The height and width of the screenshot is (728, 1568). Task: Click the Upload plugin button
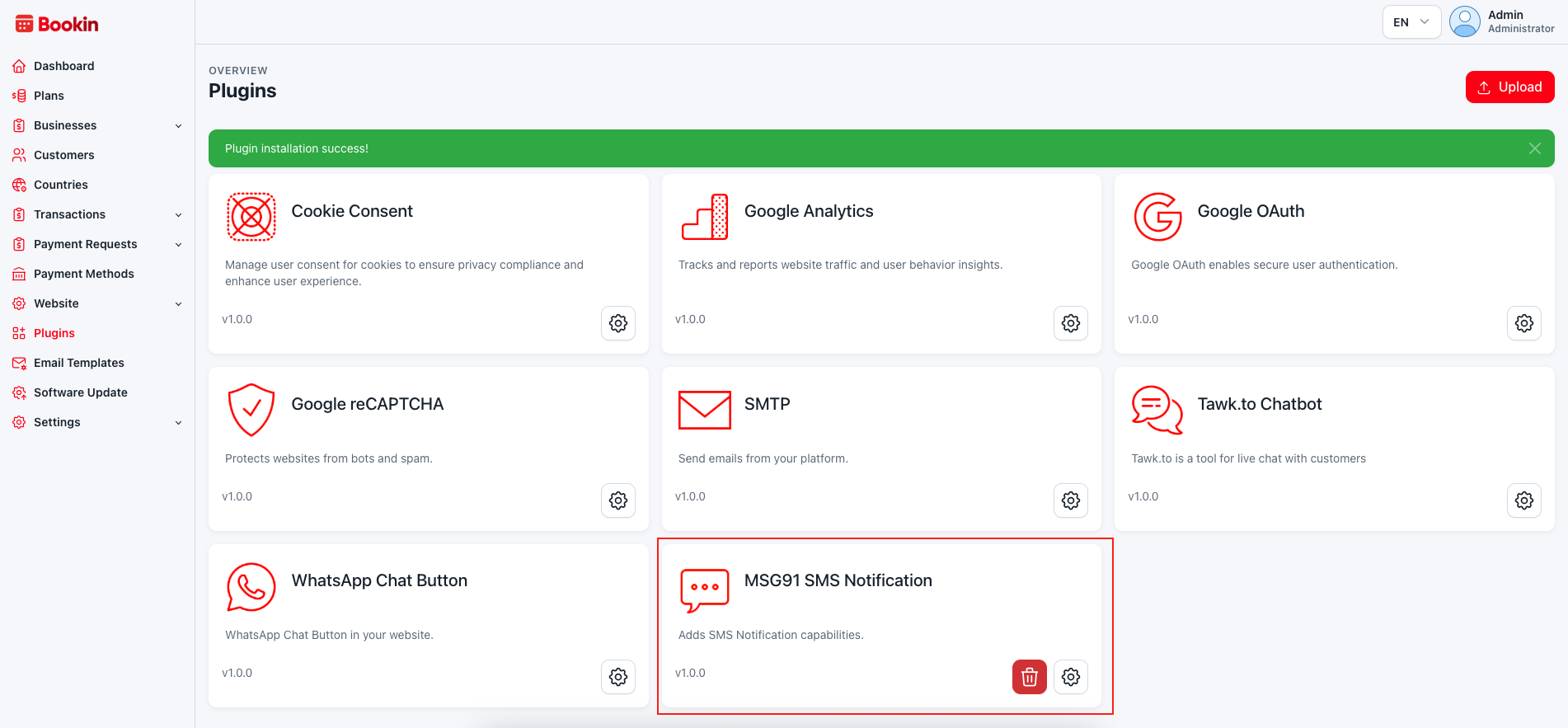point(1509,87)
